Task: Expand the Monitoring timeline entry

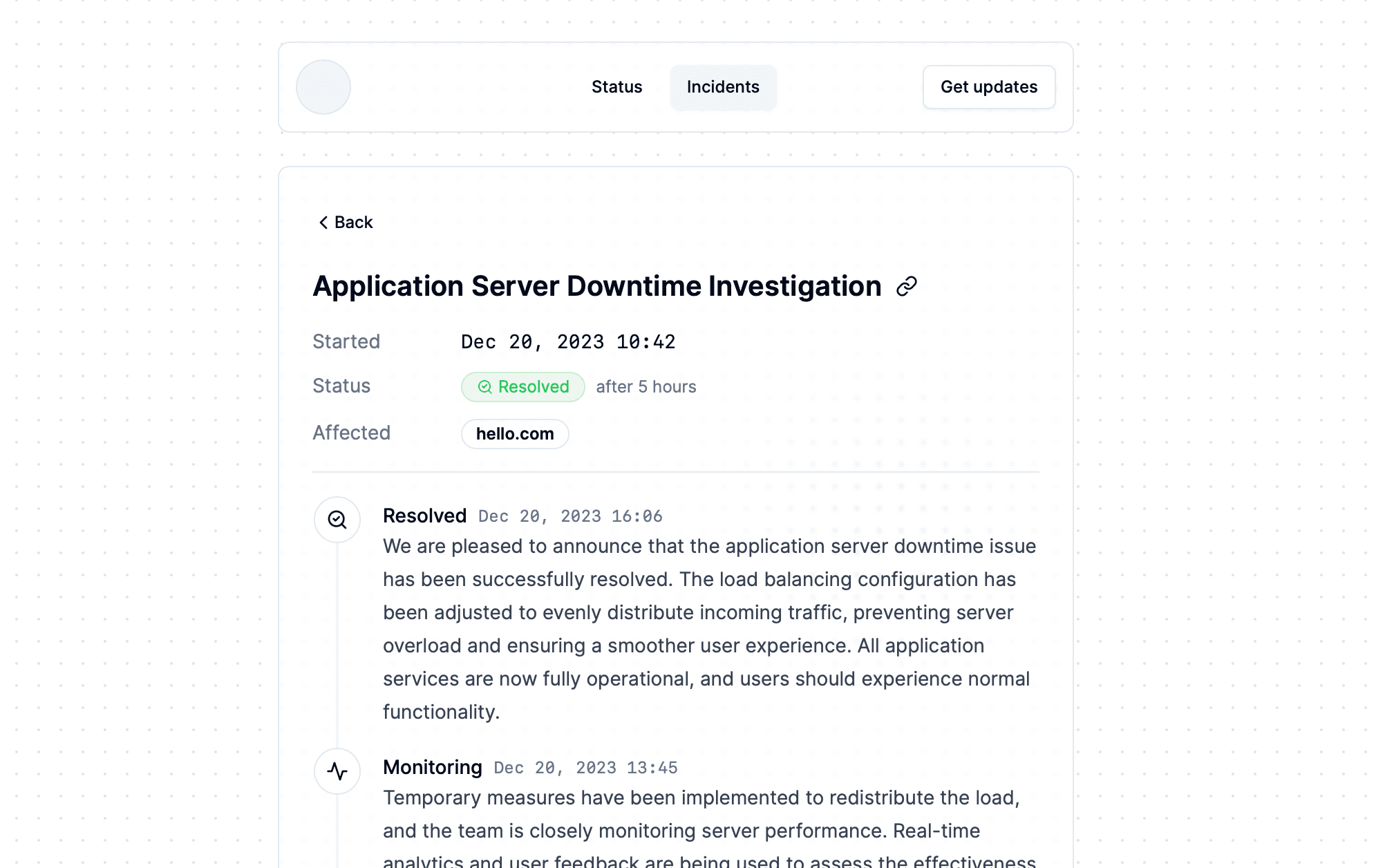Action: 433,767
